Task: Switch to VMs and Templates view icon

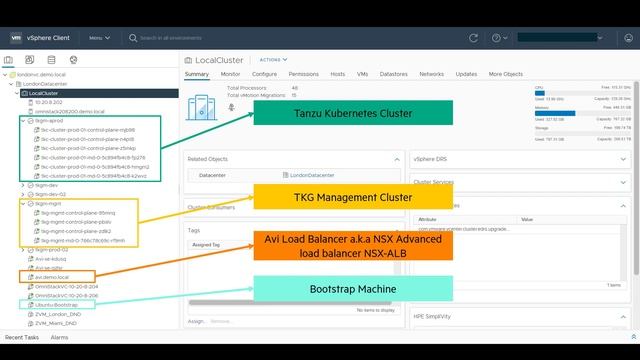Action: point(29,60)
